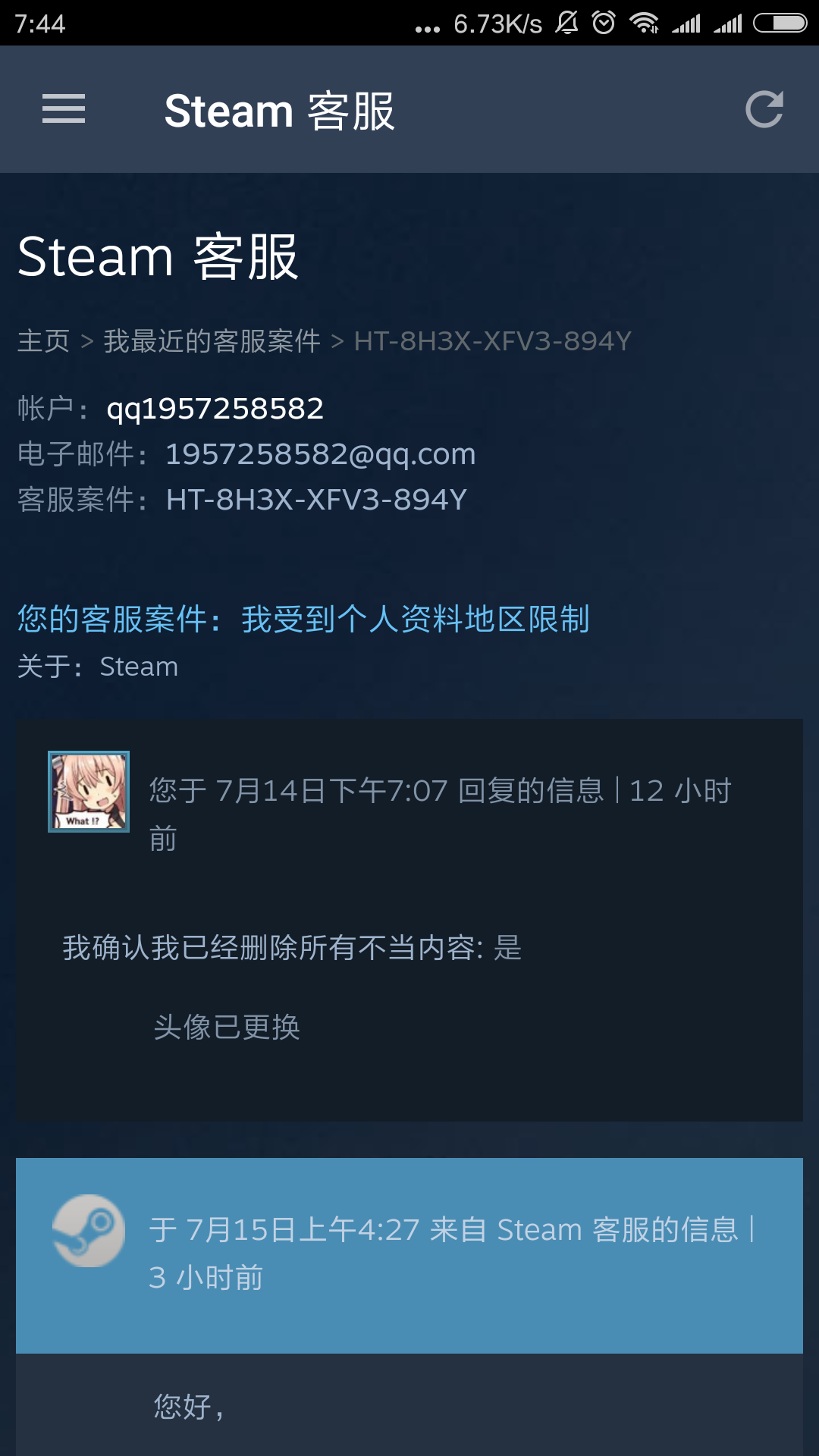Go to 主页 breadcrumb link
Image resolution: width=819 pixels, height=1456 pixels.
[44, 341]
